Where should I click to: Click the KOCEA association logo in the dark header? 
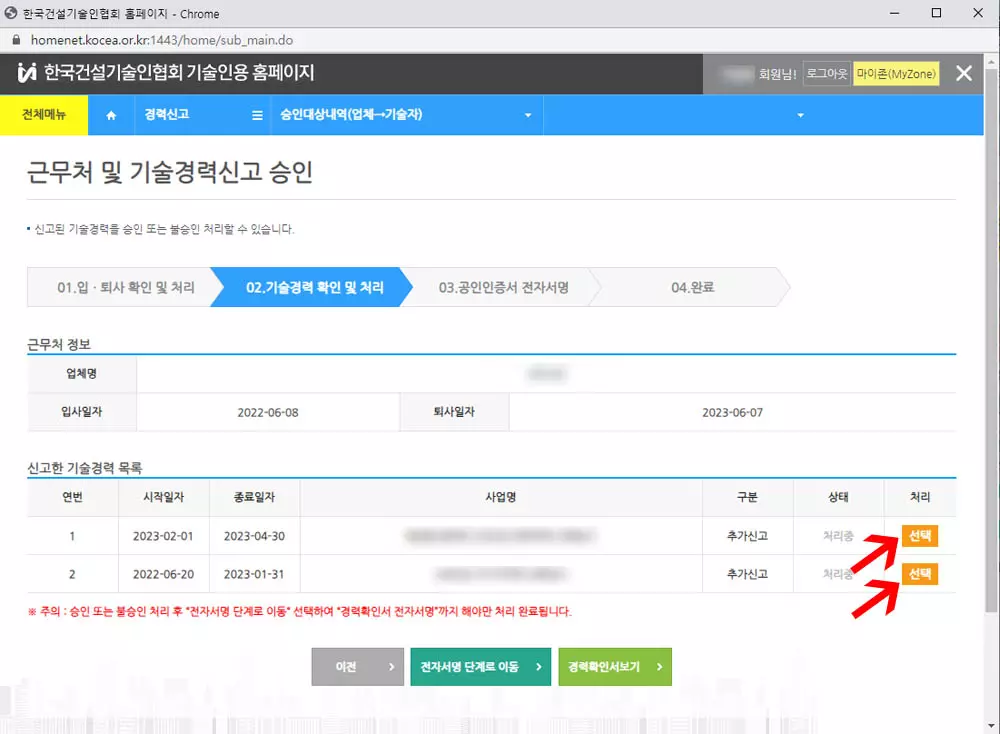(28, 73)
